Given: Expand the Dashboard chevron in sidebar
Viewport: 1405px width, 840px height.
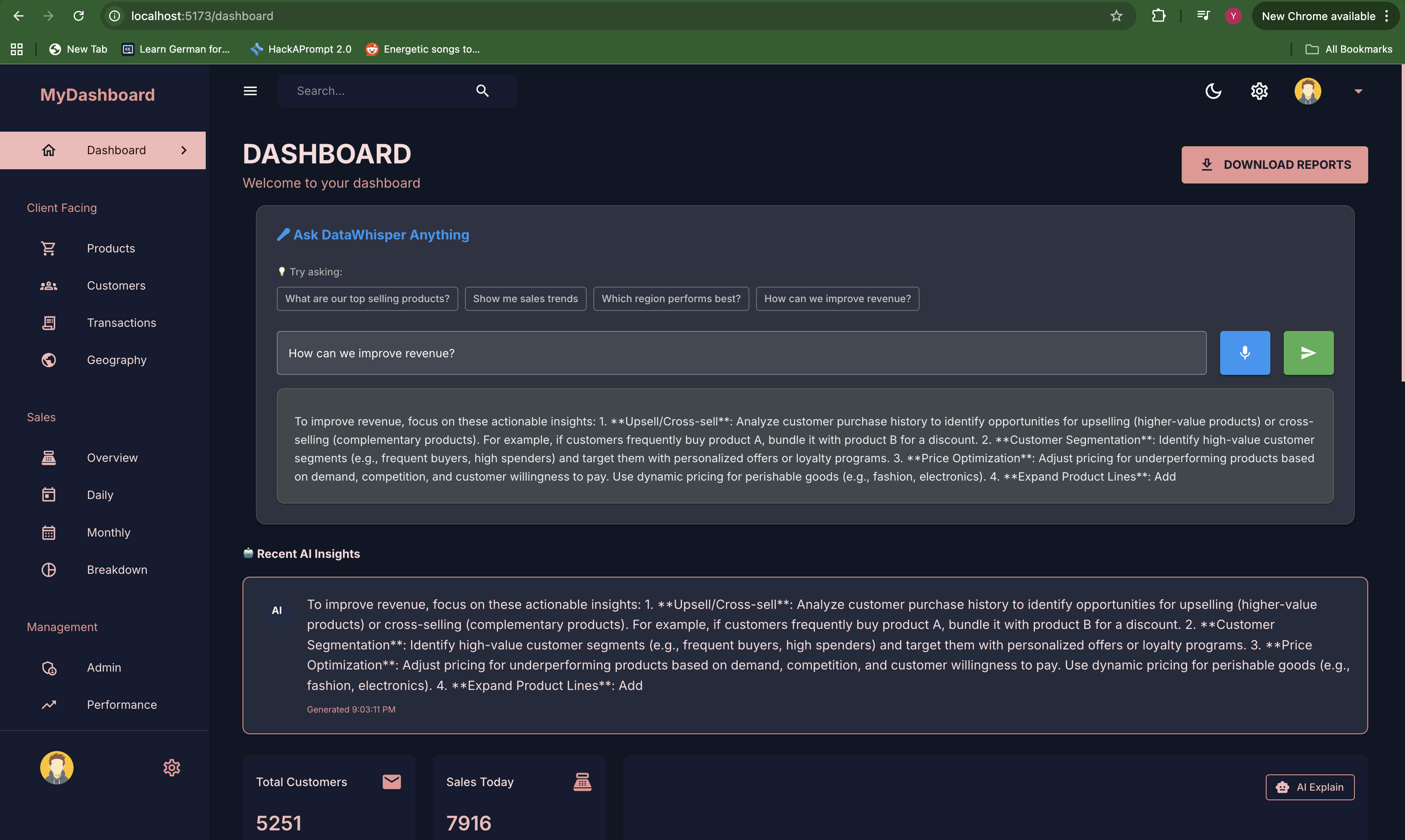Looking at the screenshot, I should pyautogui.click(x=184, y=150).
